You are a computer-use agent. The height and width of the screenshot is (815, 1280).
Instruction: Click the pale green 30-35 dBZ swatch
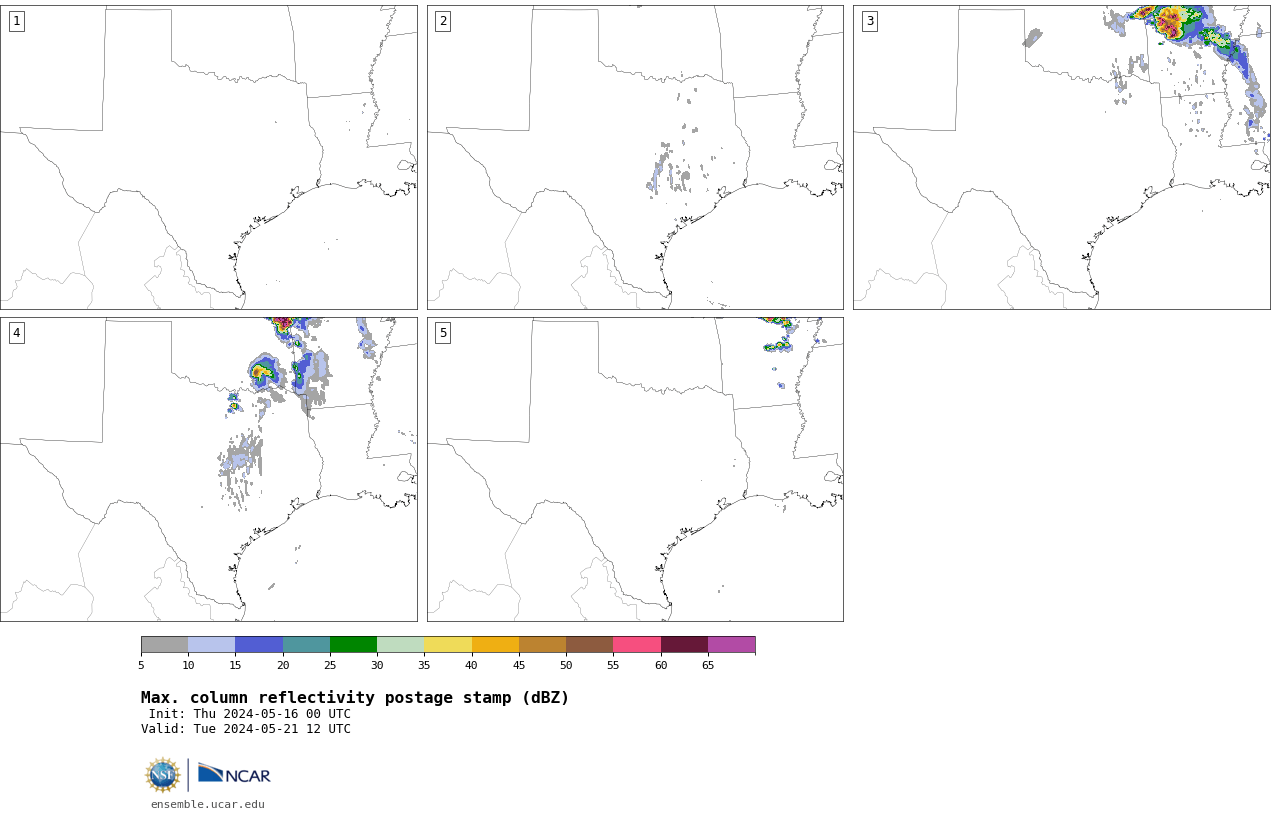pyautogui.click(x=401, y=645)
